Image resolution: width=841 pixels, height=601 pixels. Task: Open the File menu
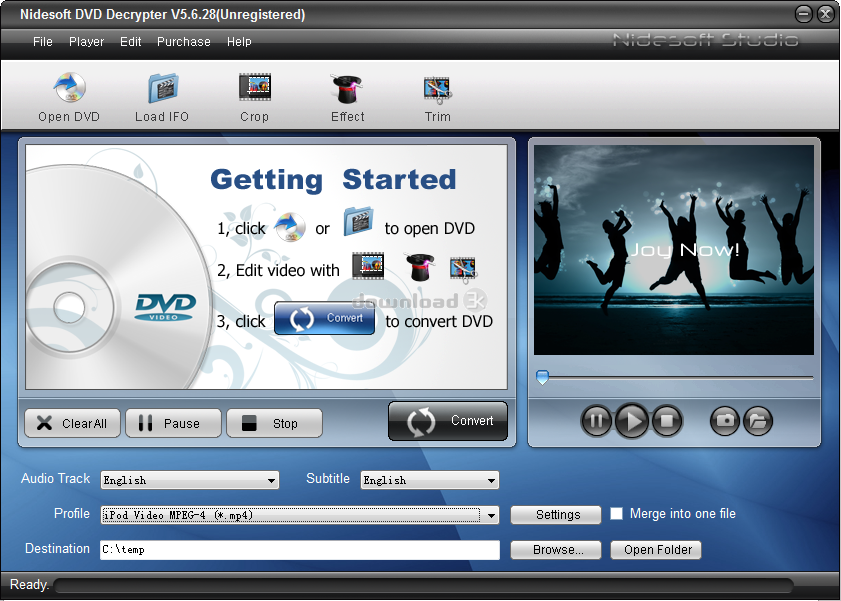(43, 42)
